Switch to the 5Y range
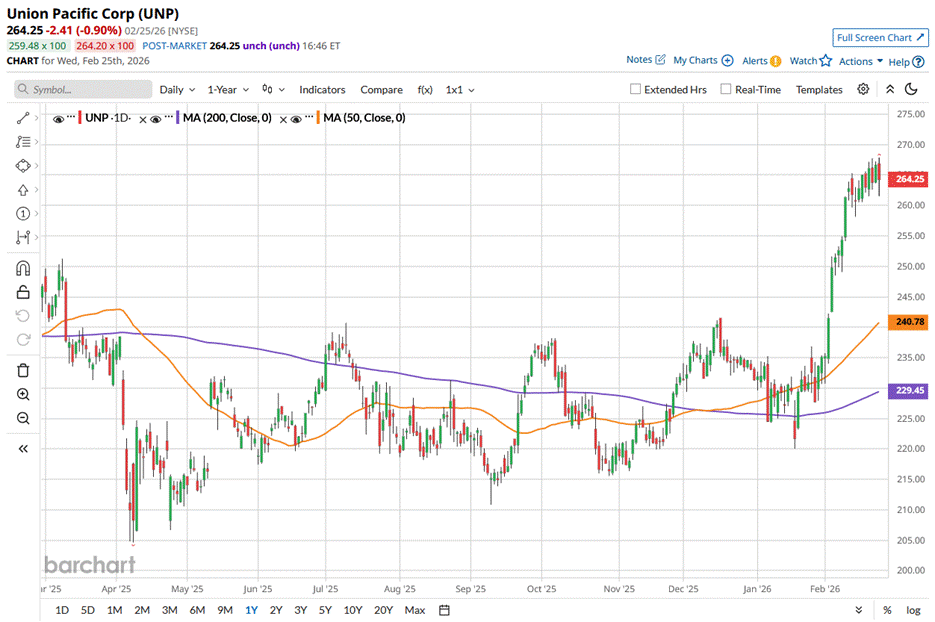Viewport: 935px width, 622px height. pos(325,610)
